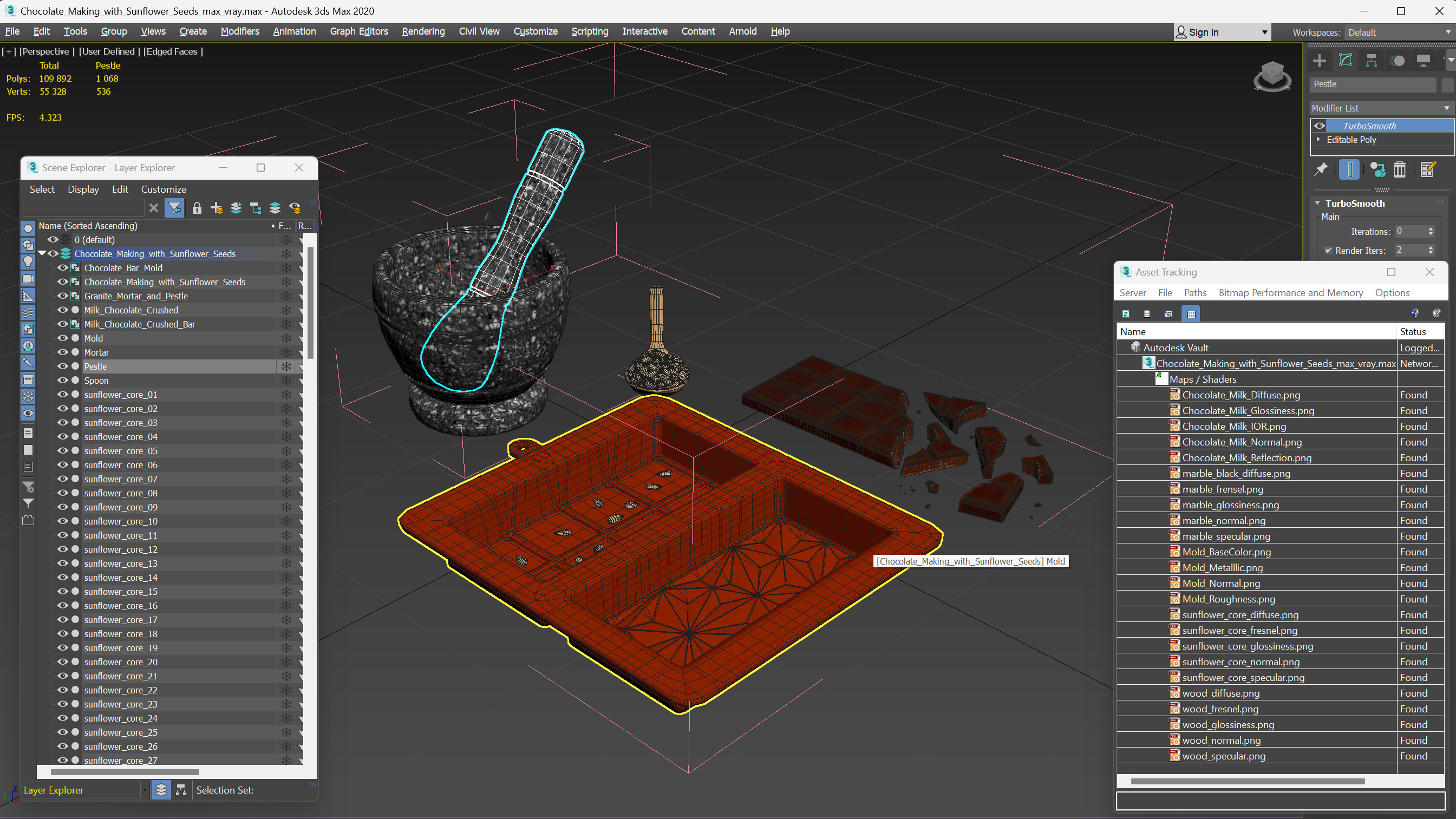Toggle Display Lights bulb filter icon
Image resolution: width=1456 pixels, height=819 pixels.
click(x=28, y=261)
